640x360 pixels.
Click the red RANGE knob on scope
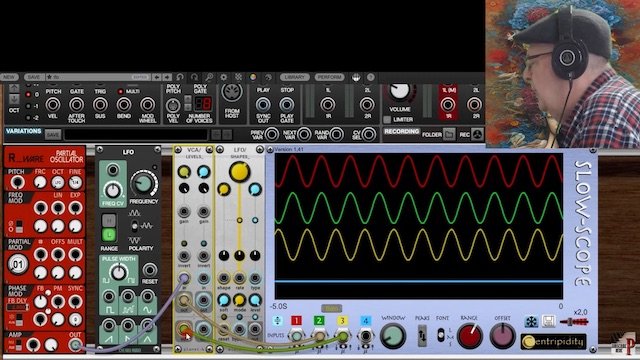click(469, 336)
